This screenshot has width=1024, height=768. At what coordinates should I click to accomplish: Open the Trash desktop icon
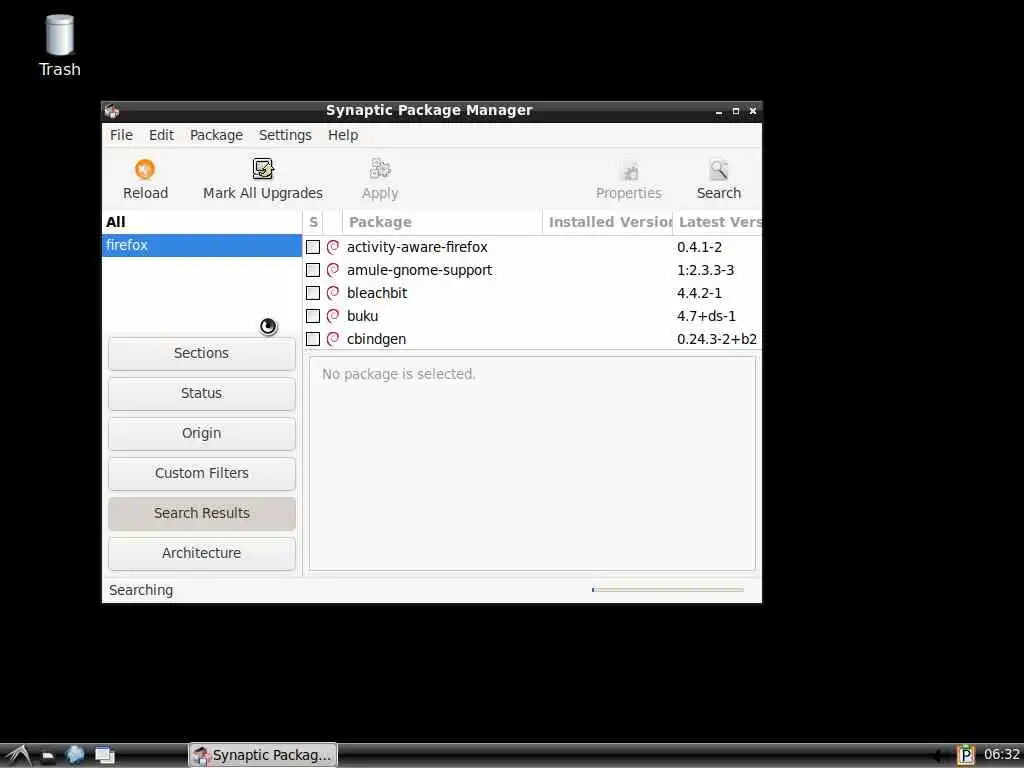59,35
